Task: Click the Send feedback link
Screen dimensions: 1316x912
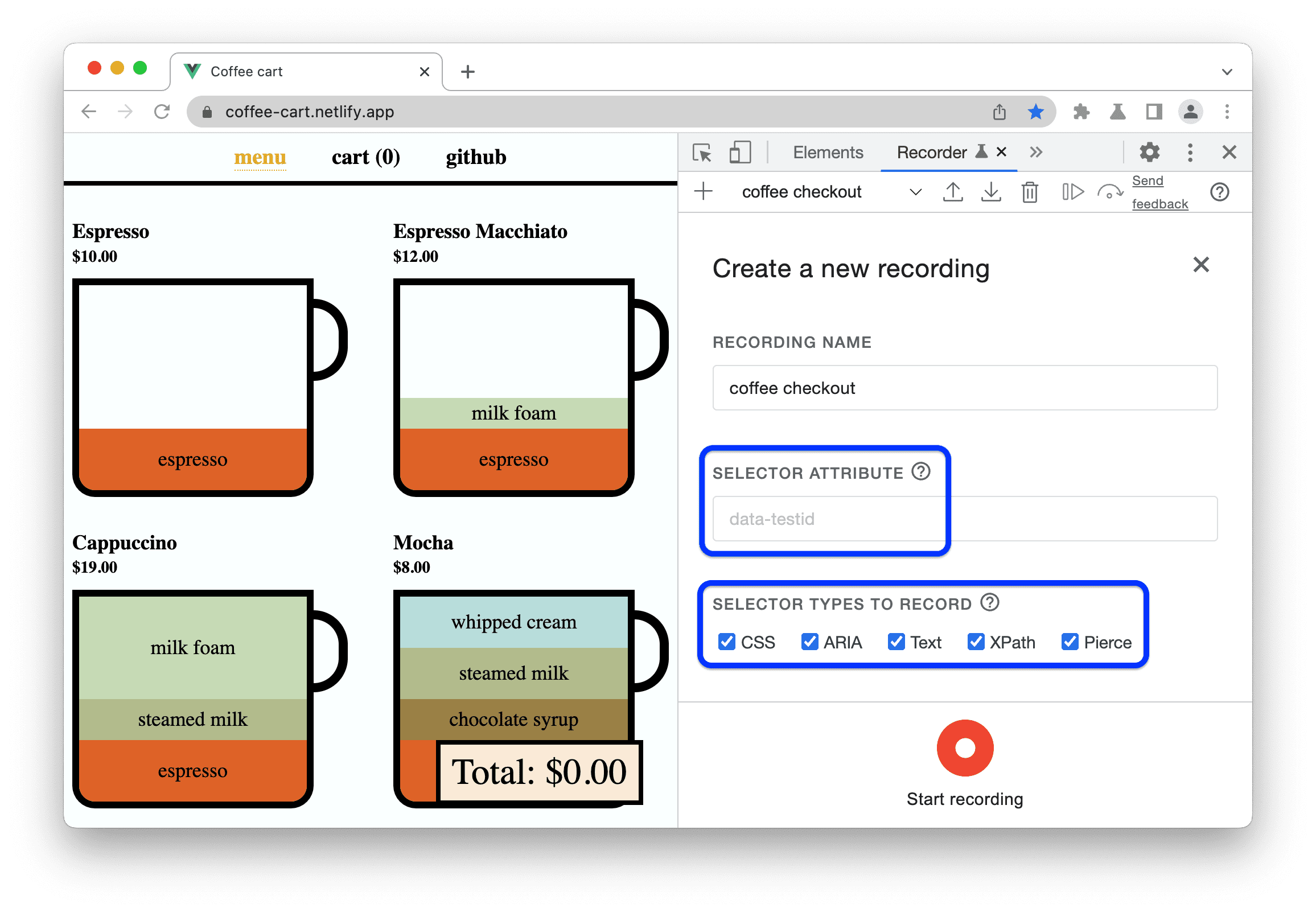Action: [1158, 194]
